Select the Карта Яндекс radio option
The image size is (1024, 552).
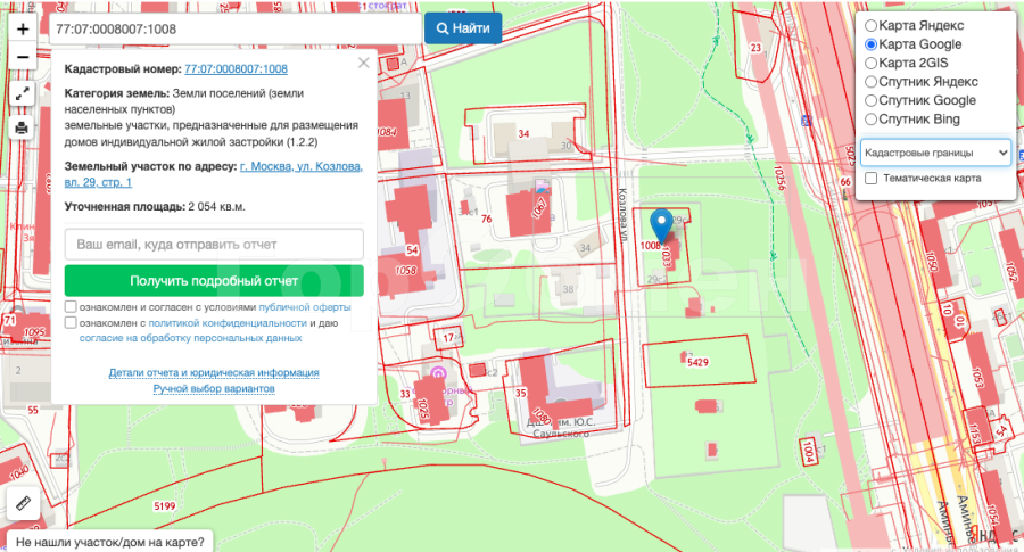tap(871, 25)
